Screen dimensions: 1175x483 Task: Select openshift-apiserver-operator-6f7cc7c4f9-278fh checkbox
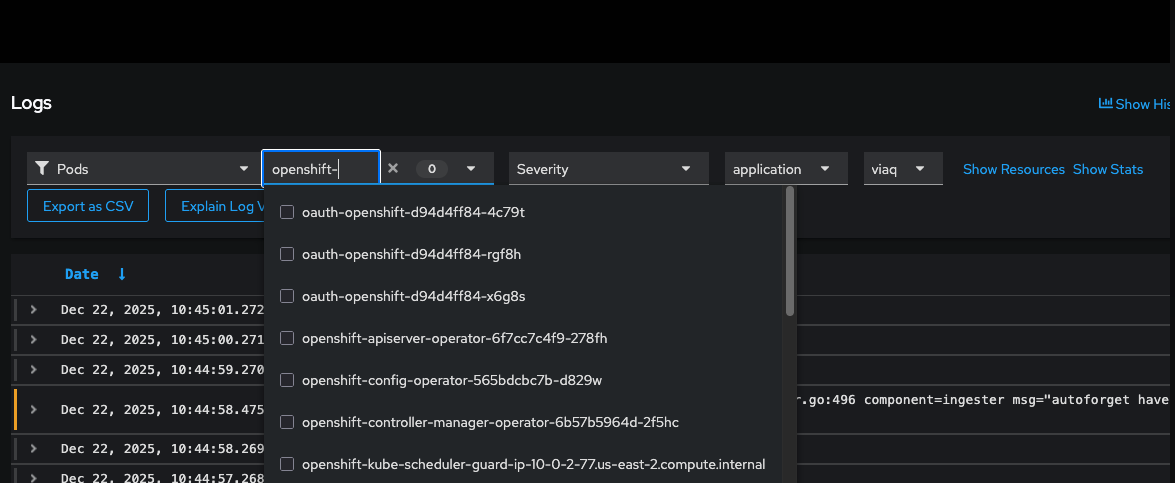[286, 338]
